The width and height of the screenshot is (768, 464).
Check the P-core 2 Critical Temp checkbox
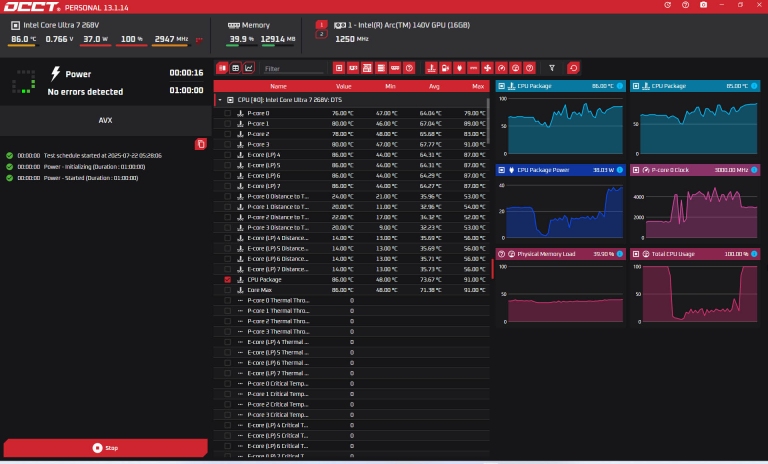click(x=227, y=405)
